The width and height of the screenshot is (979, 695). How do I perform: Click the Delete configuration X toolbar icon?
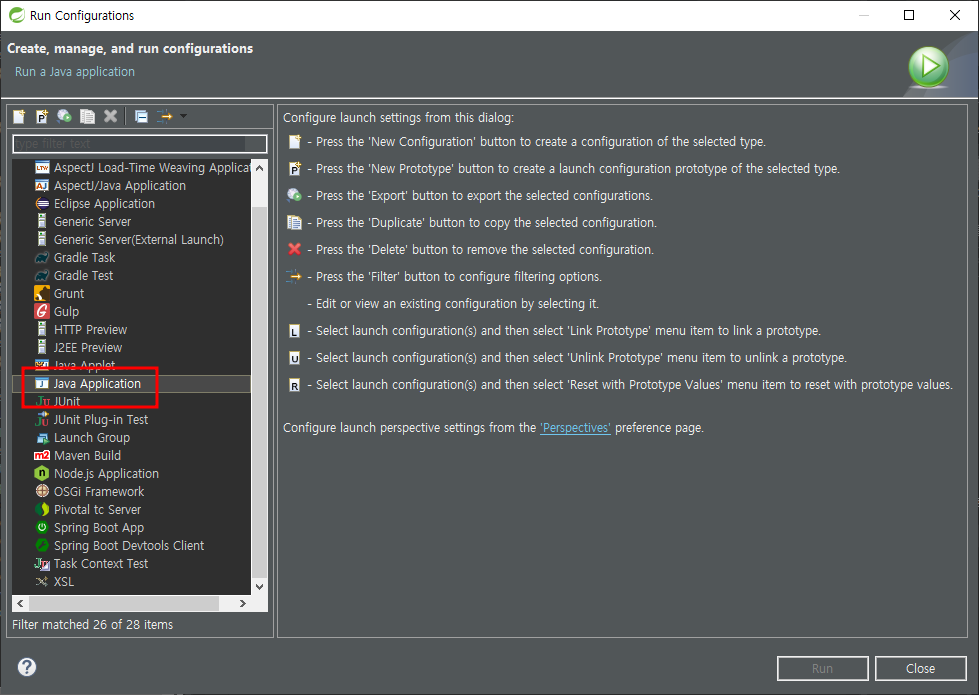coord(111,116)
